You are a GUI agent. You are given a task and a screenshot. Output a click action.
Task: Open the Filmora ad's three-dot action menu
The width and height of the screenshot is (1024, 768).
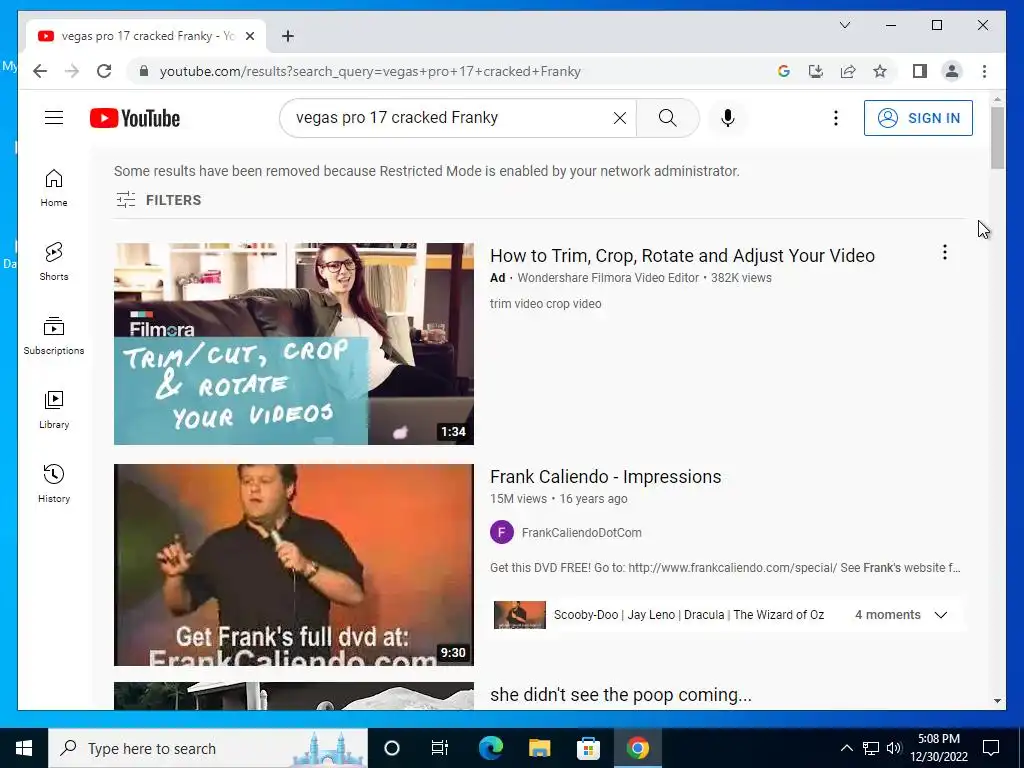pyautogui.click(x=944, y=252)
